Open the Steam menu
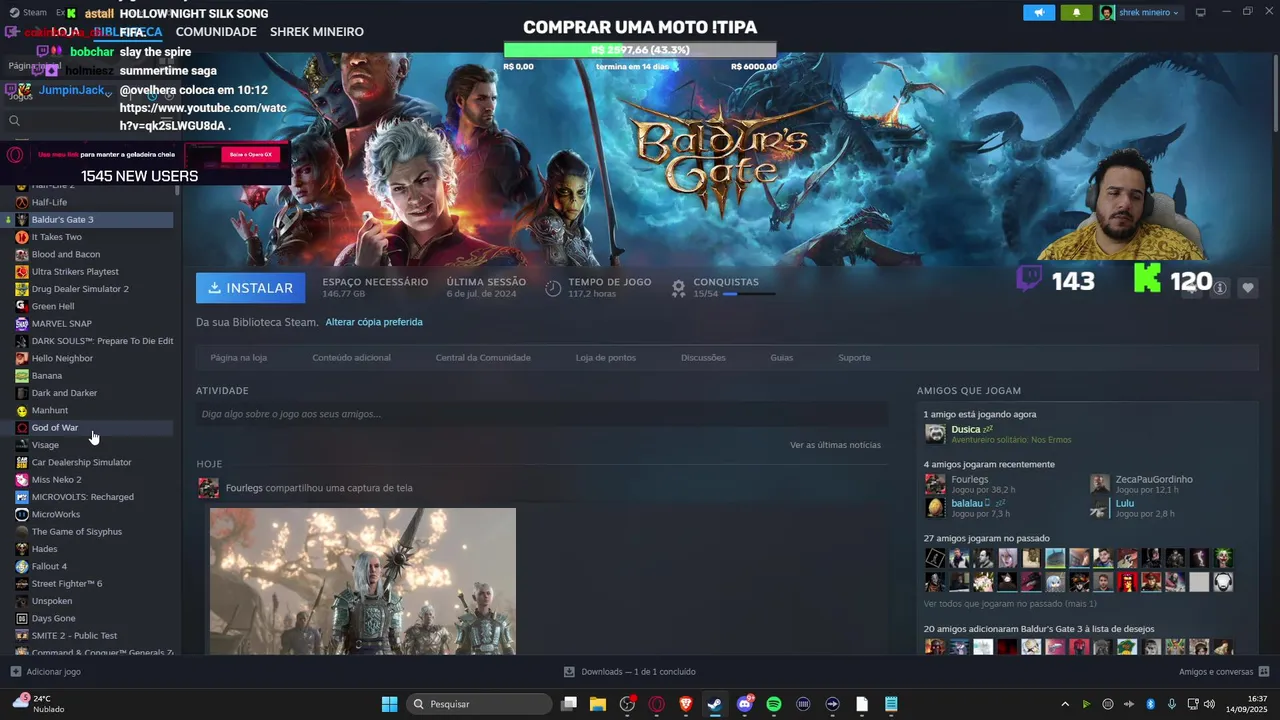1280x720 pixels. click(x=28, y=12)
